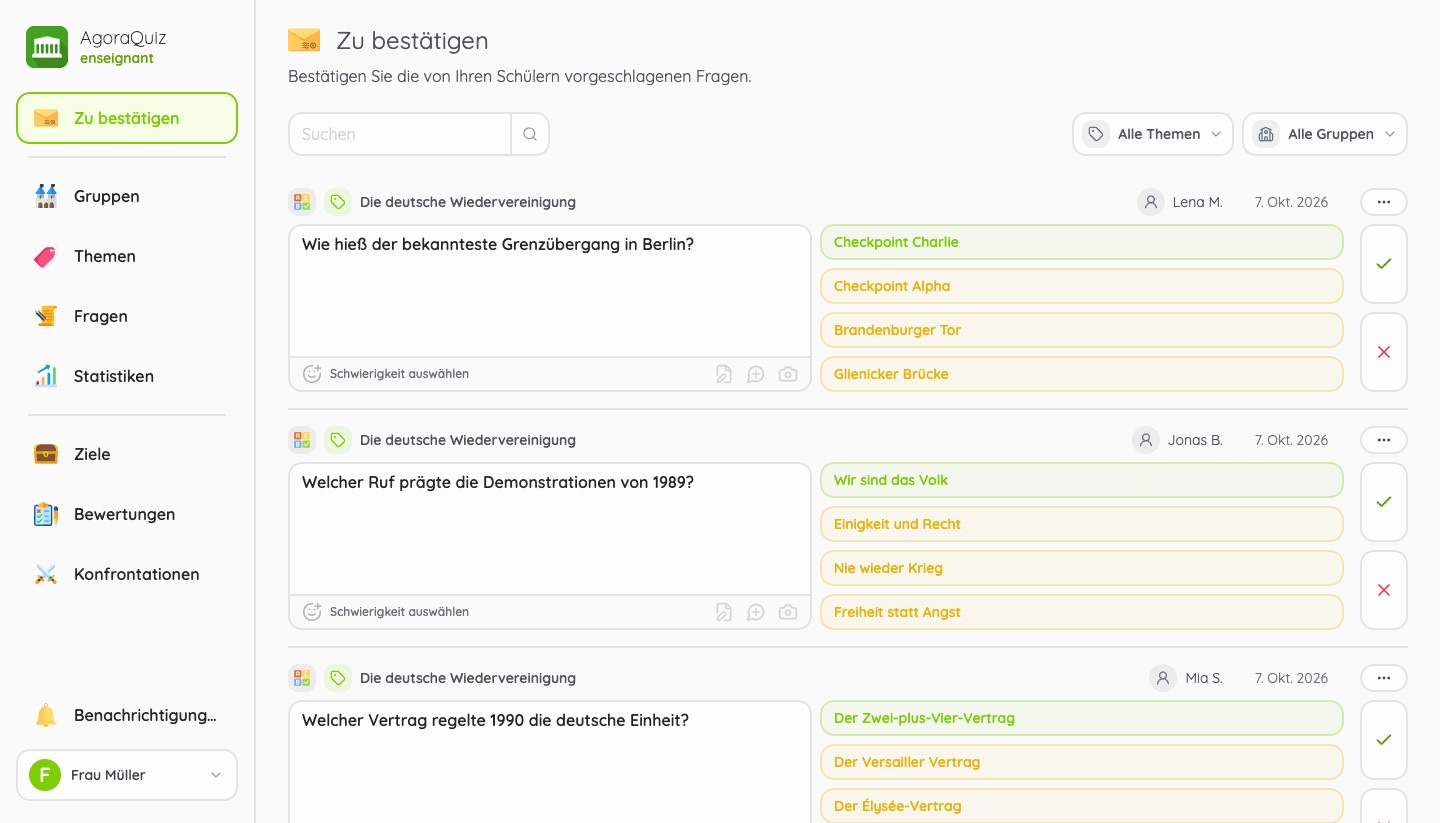The width and height of the screenshot is (1440, 823).
Task: Open the Alle Gruppen filter dropdown
Action: (1325, 134)
